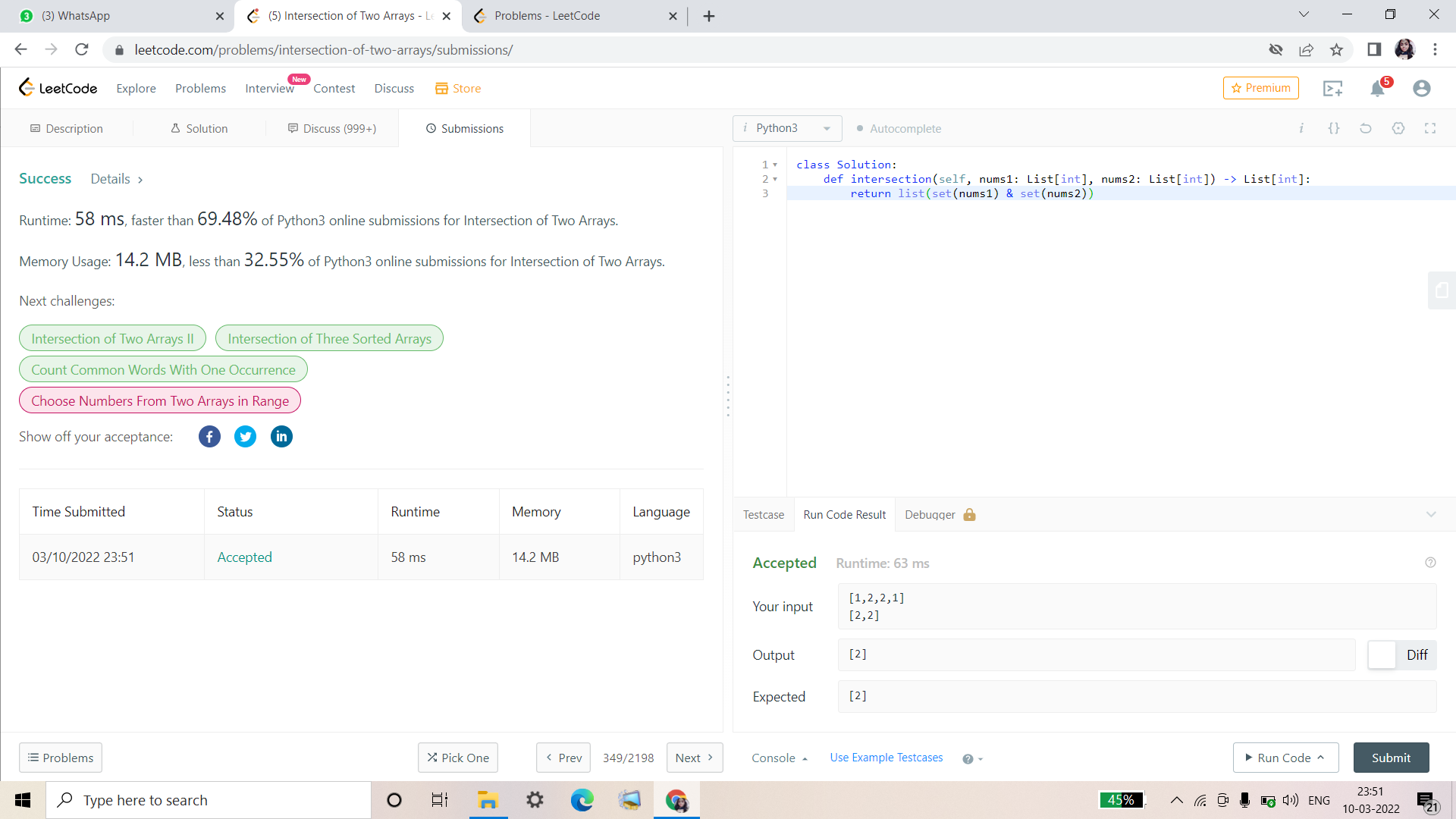The image size is (1456, 819).
Task: Open the Debugger tab
Action: 940,515
